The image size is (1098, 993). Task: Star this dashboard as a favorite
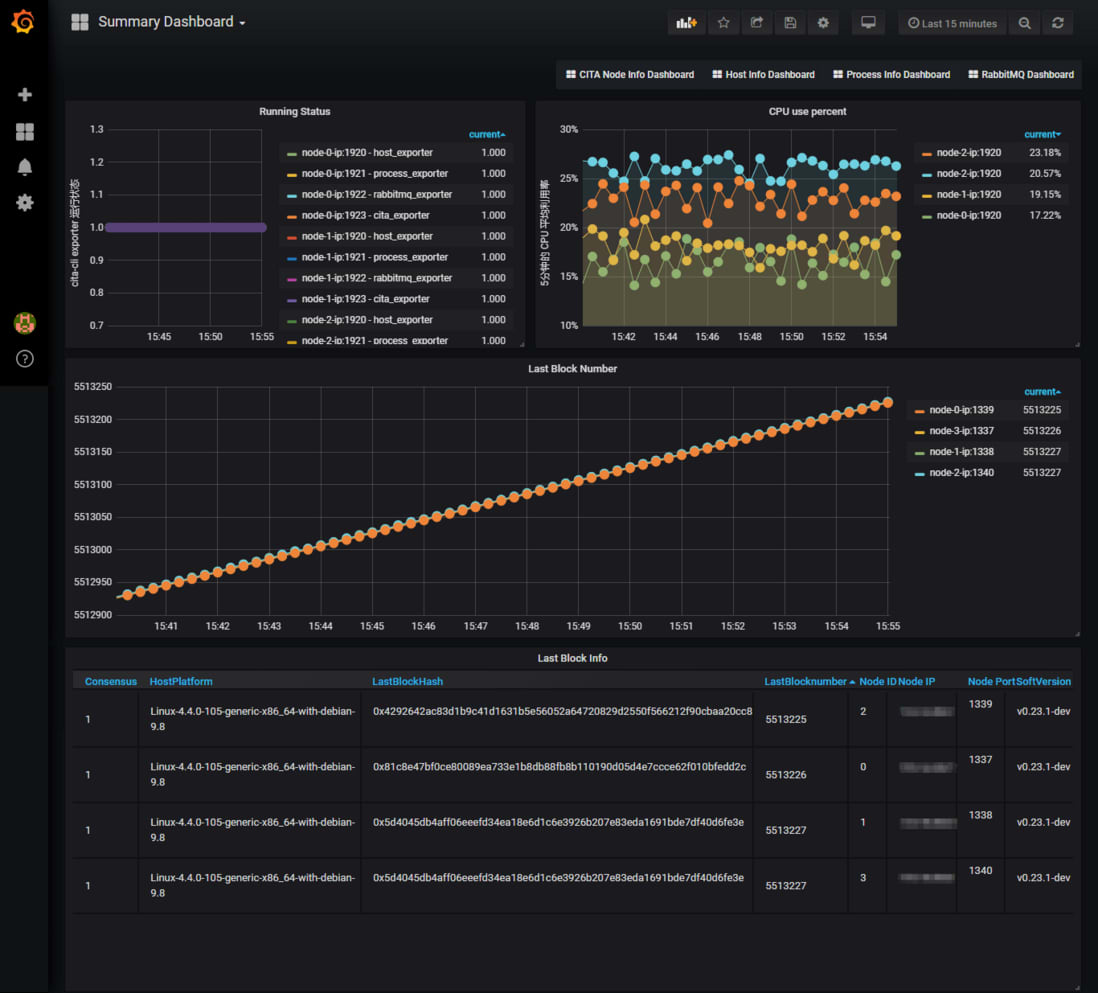723,23
